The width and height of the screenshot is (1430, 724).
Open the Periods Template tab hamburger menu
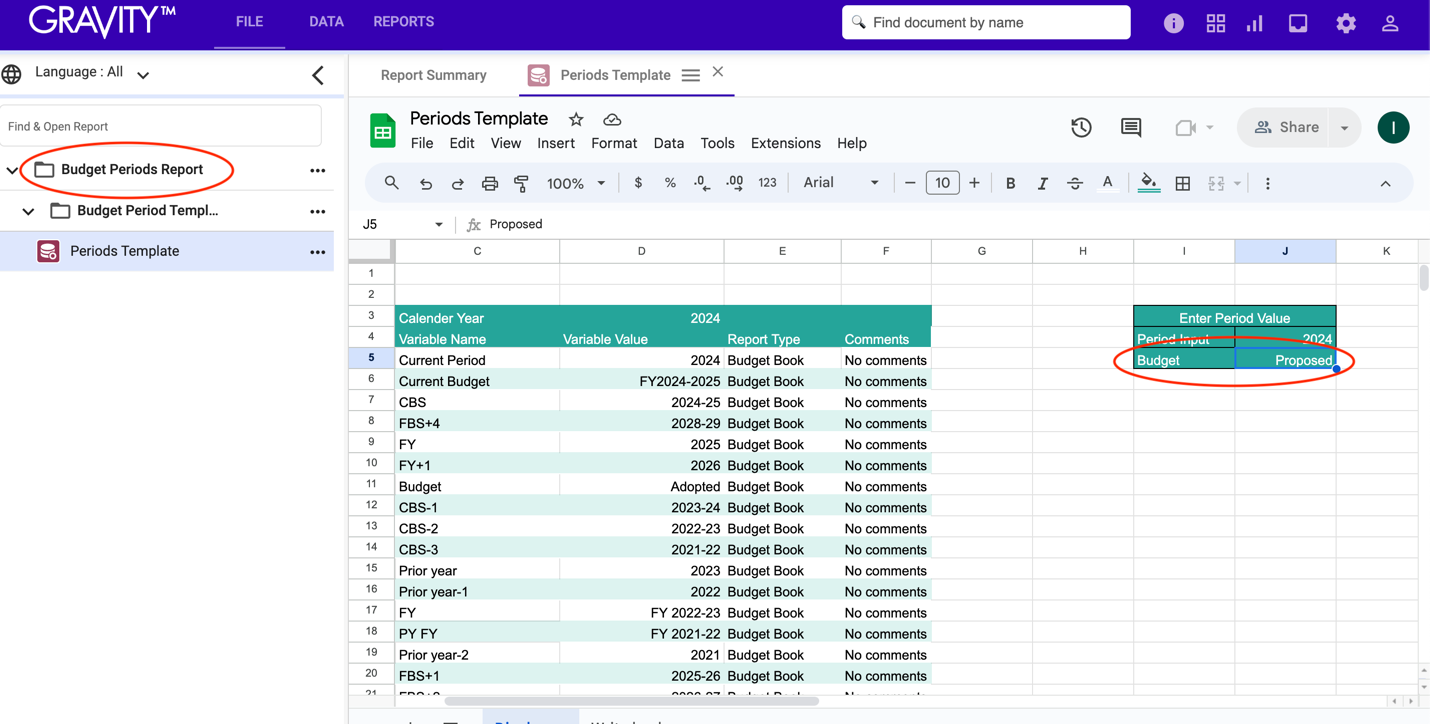[691, 75]
